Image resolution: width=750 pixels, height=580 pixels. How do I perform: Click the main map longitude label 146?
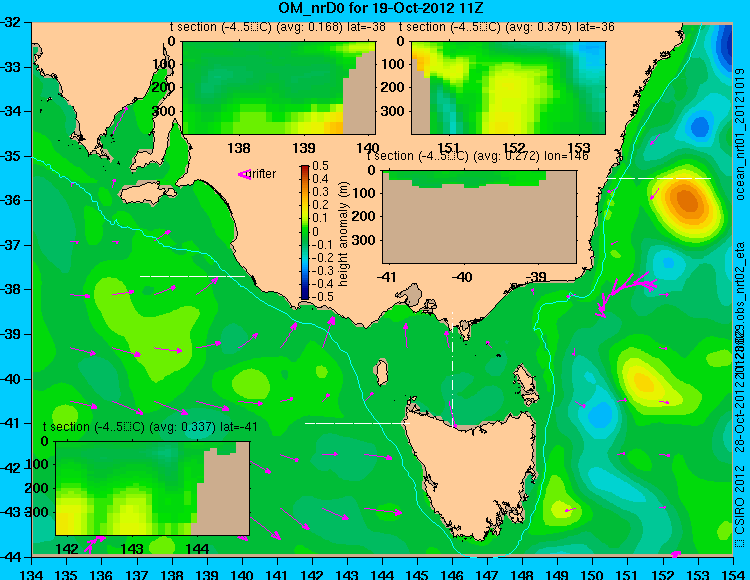click(452, 574)
